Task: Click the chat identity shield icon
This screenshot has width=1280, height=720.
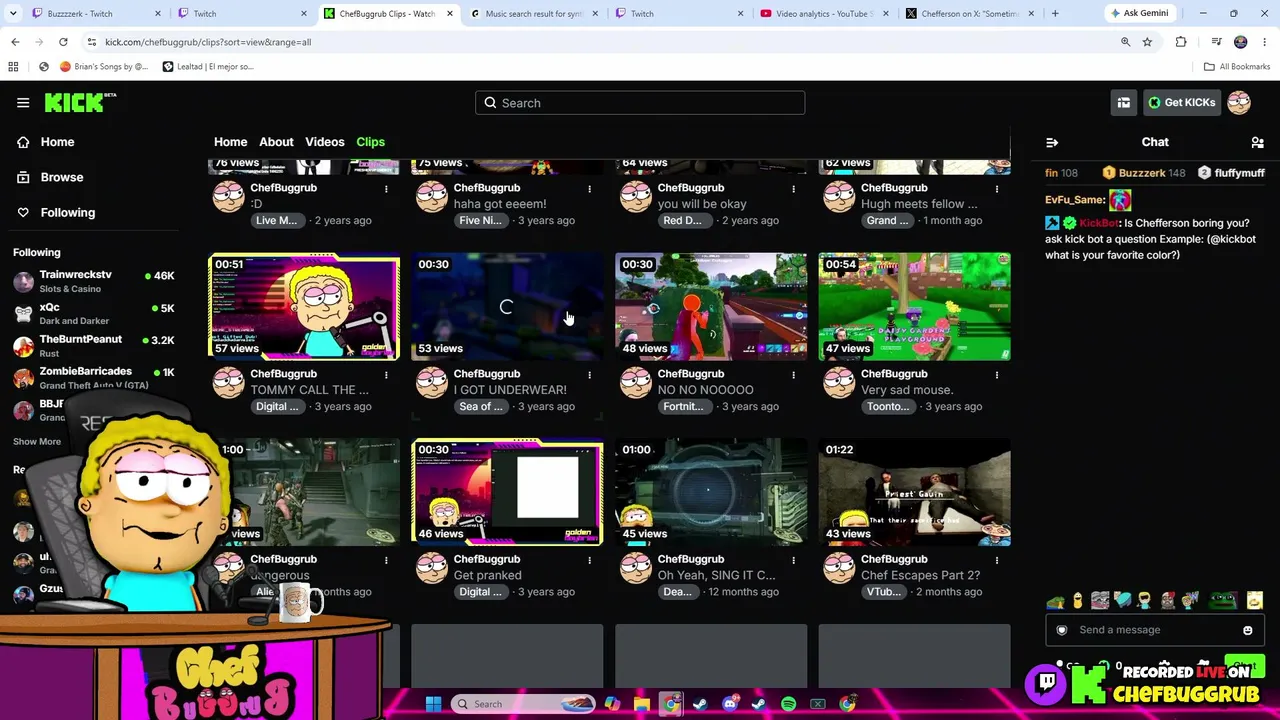Action: click(x=1062, y=630)
